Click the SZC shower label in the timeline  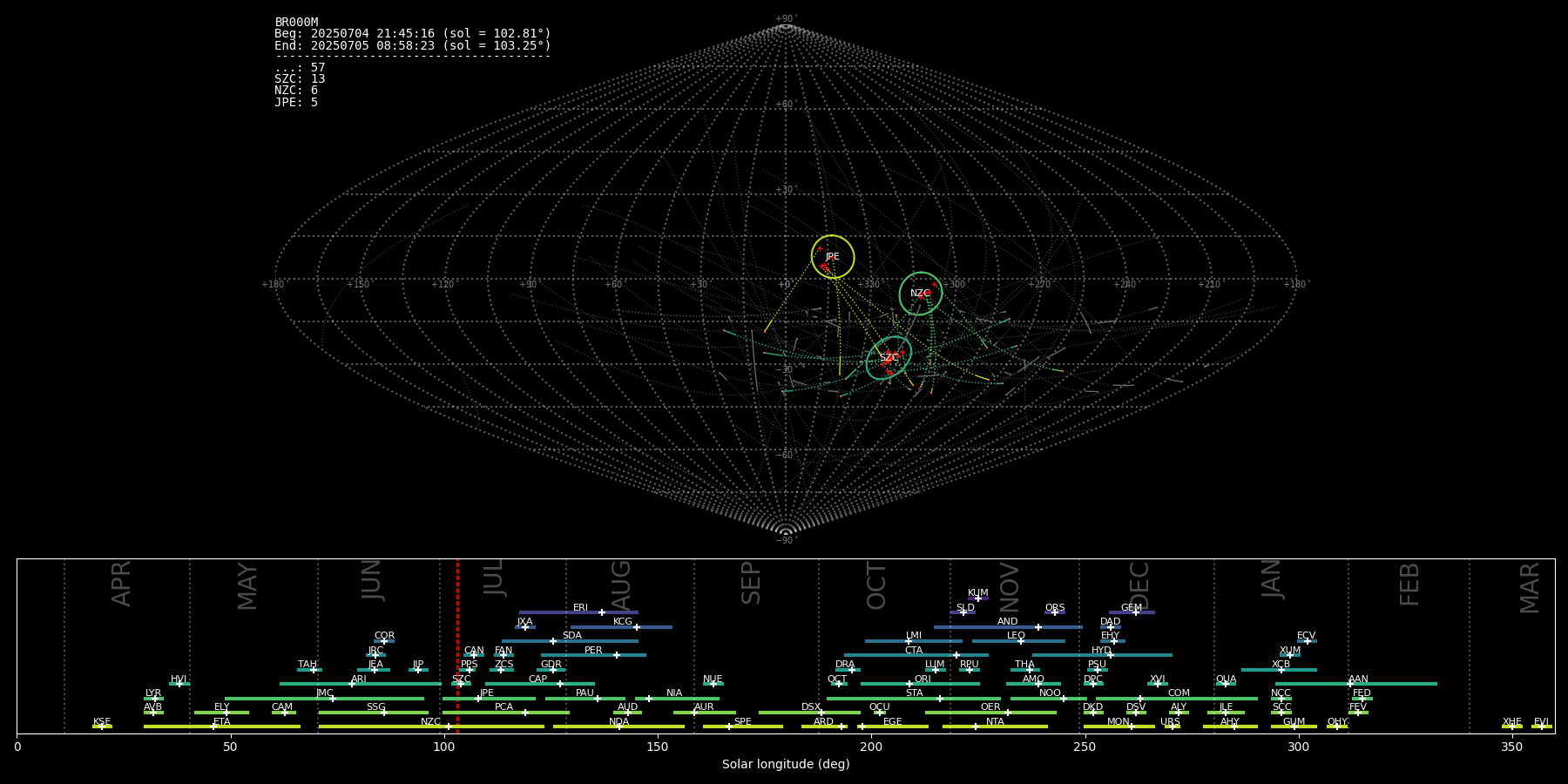click(x=461, y=679)
